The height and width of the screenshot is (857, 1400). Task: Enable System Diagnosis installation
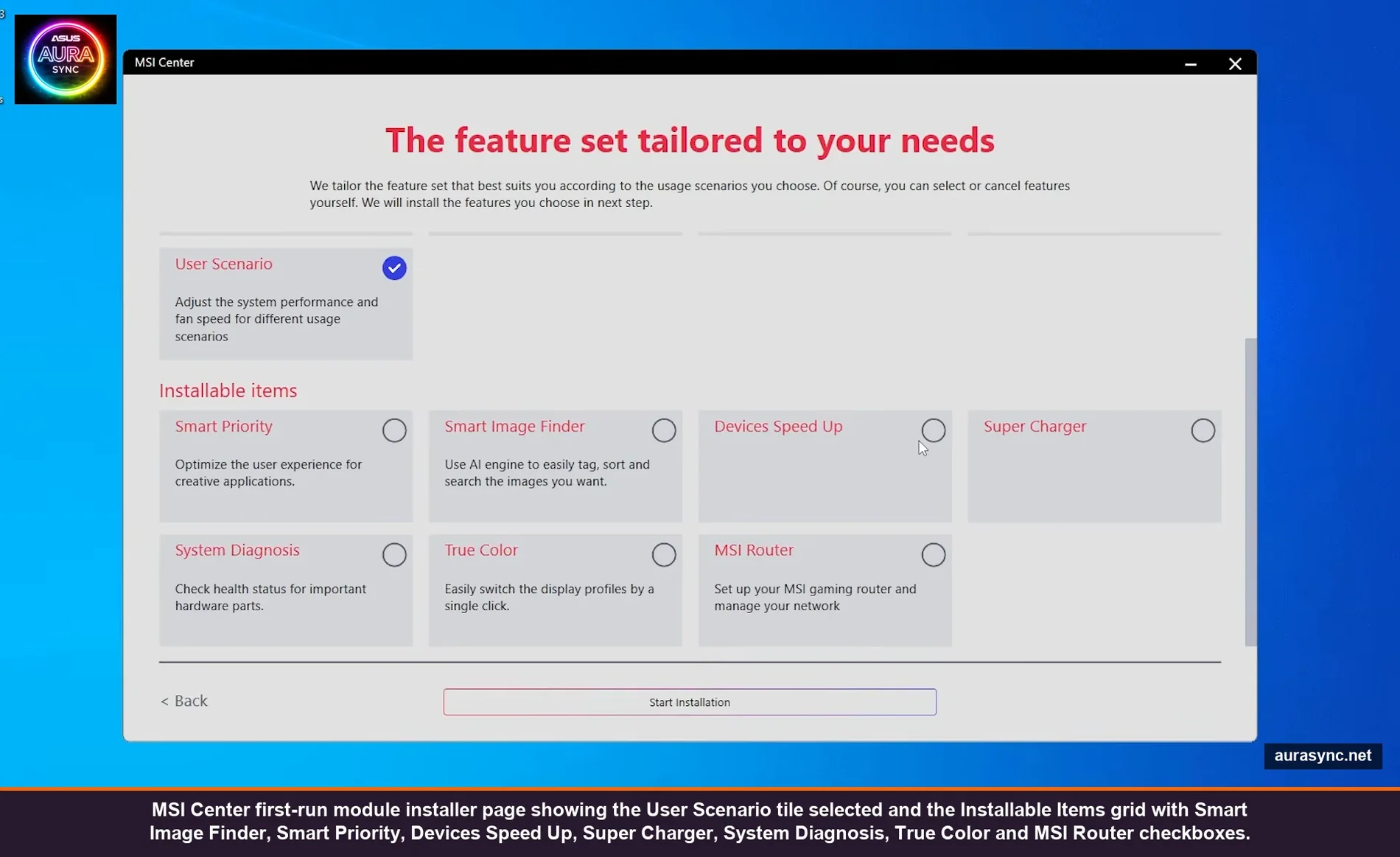click(394, 554)
